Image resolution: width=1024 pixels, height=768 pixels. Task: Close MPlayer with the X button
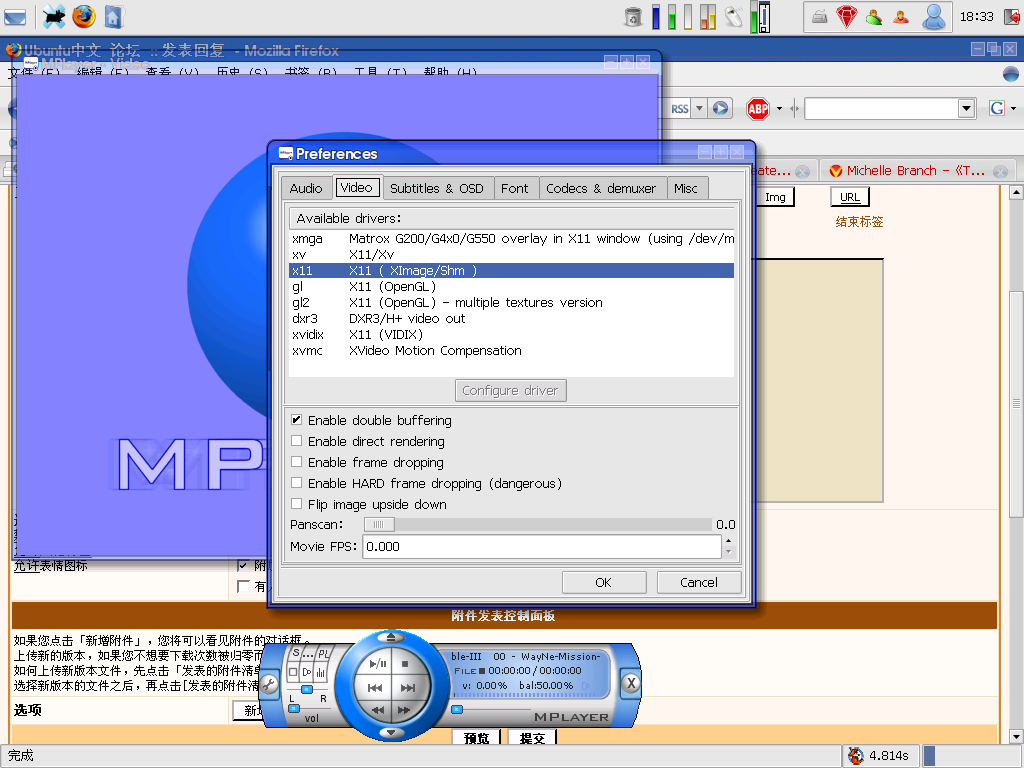point(631,684)
